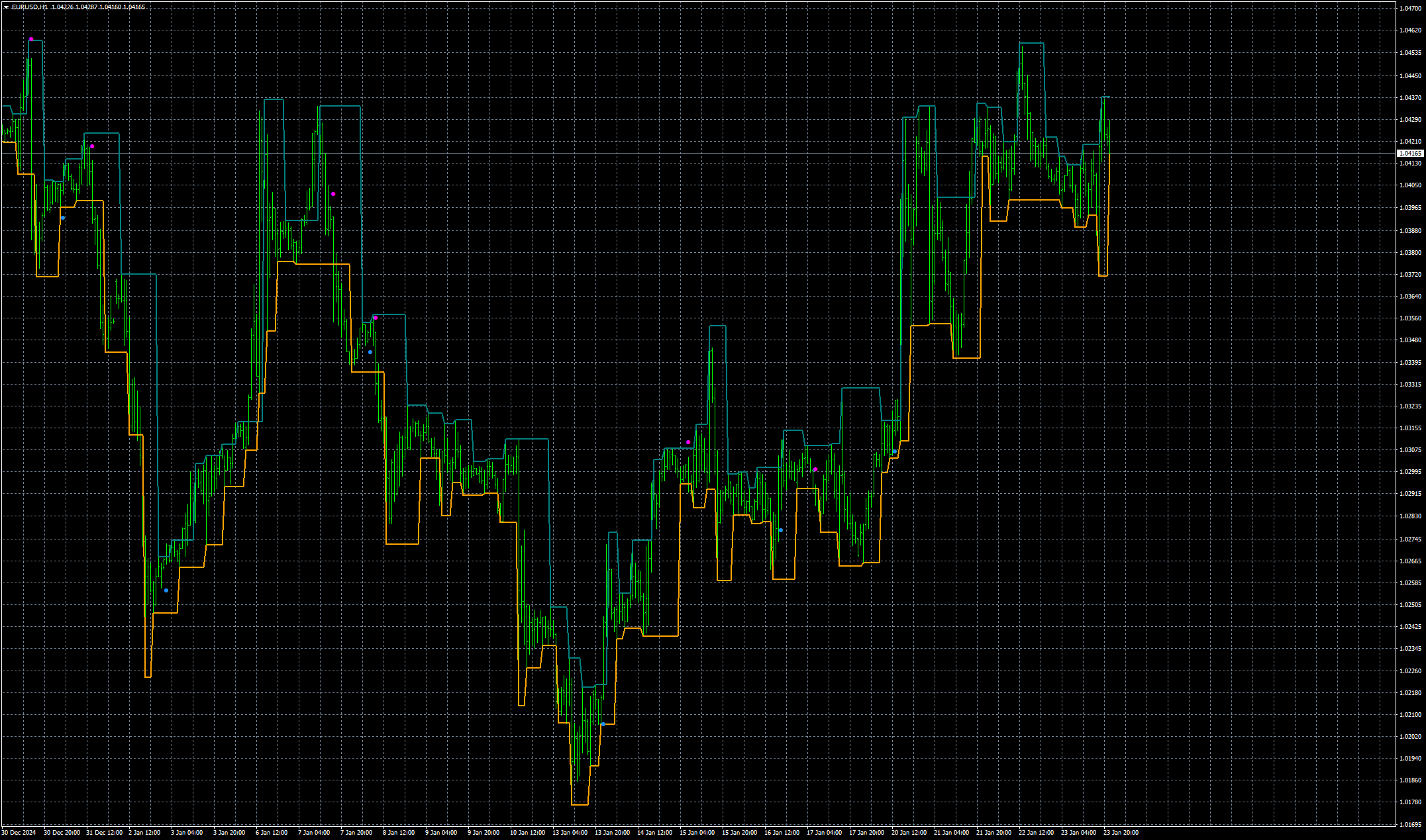This screenshot has width=1426, height=840.
Task: Click the blue signal dot at the 1.02100 low
Action: (x=603, y=724)
